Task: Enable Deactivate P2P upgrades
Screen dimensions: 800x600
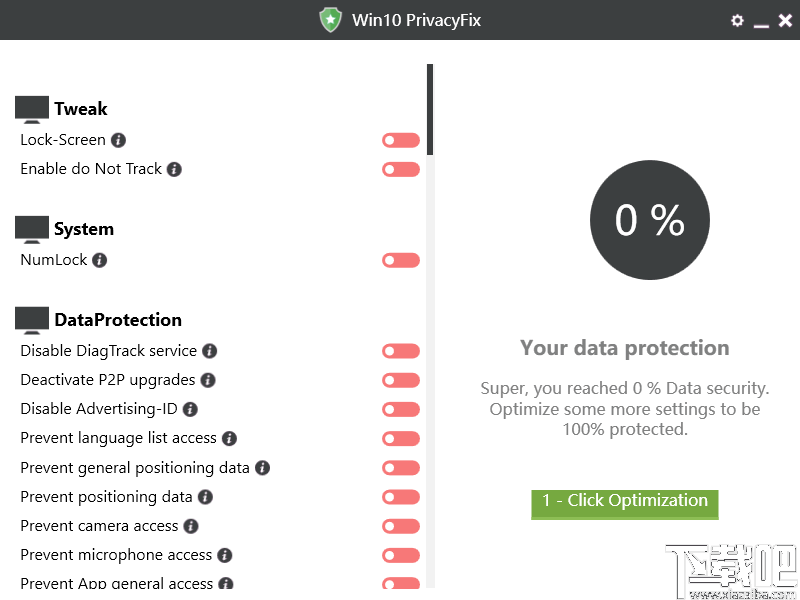Action: tap(400, 380)
